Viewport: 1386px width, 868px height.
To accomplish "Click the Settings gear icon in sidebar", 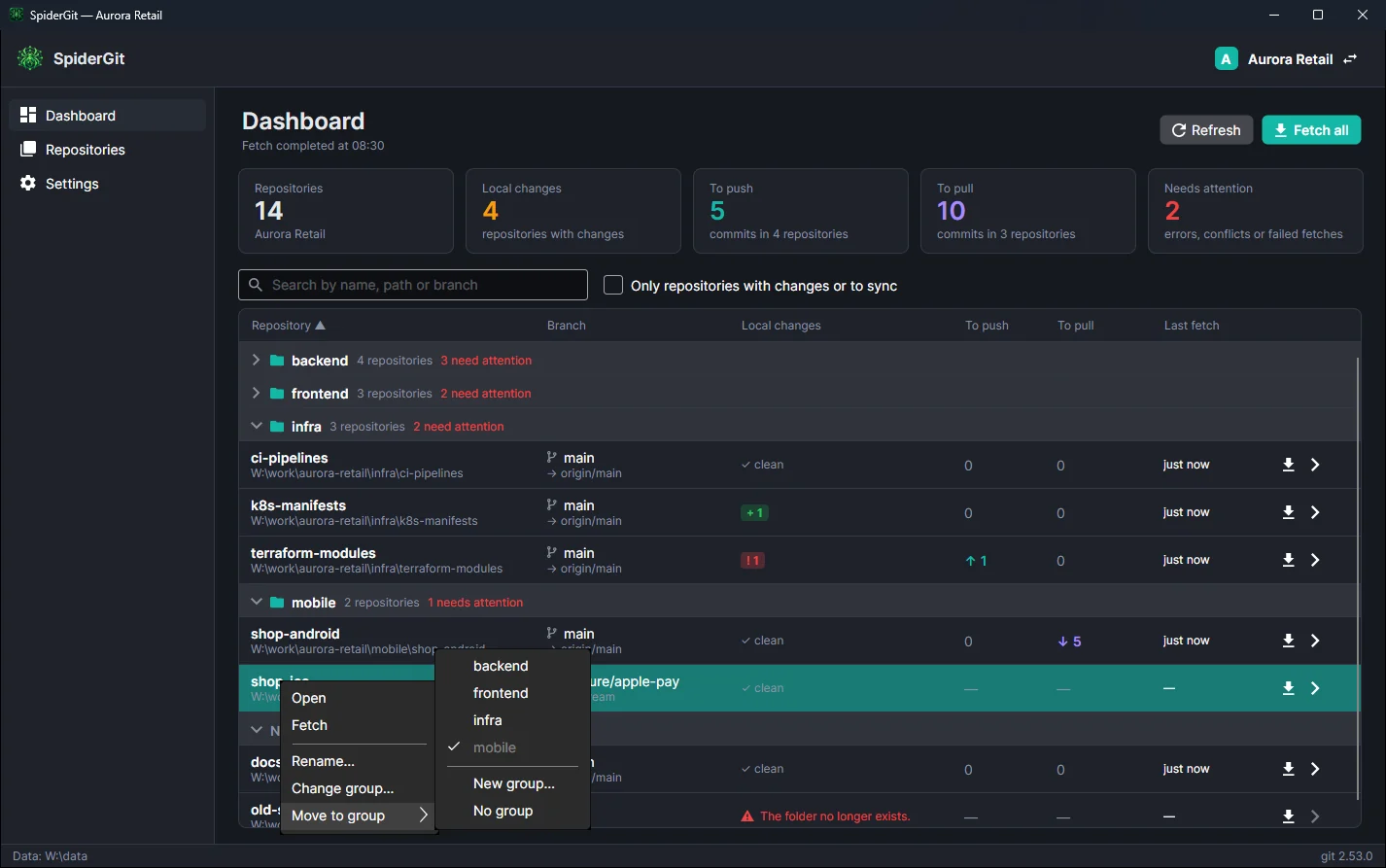I will pos(28,183).
